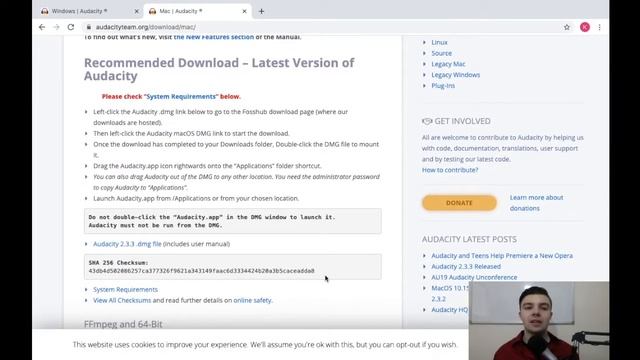Viewport: 640px width, 360px height.
Task: Open the Audacity 2.3.3 Released post
Action: click(x=466, y=267)
